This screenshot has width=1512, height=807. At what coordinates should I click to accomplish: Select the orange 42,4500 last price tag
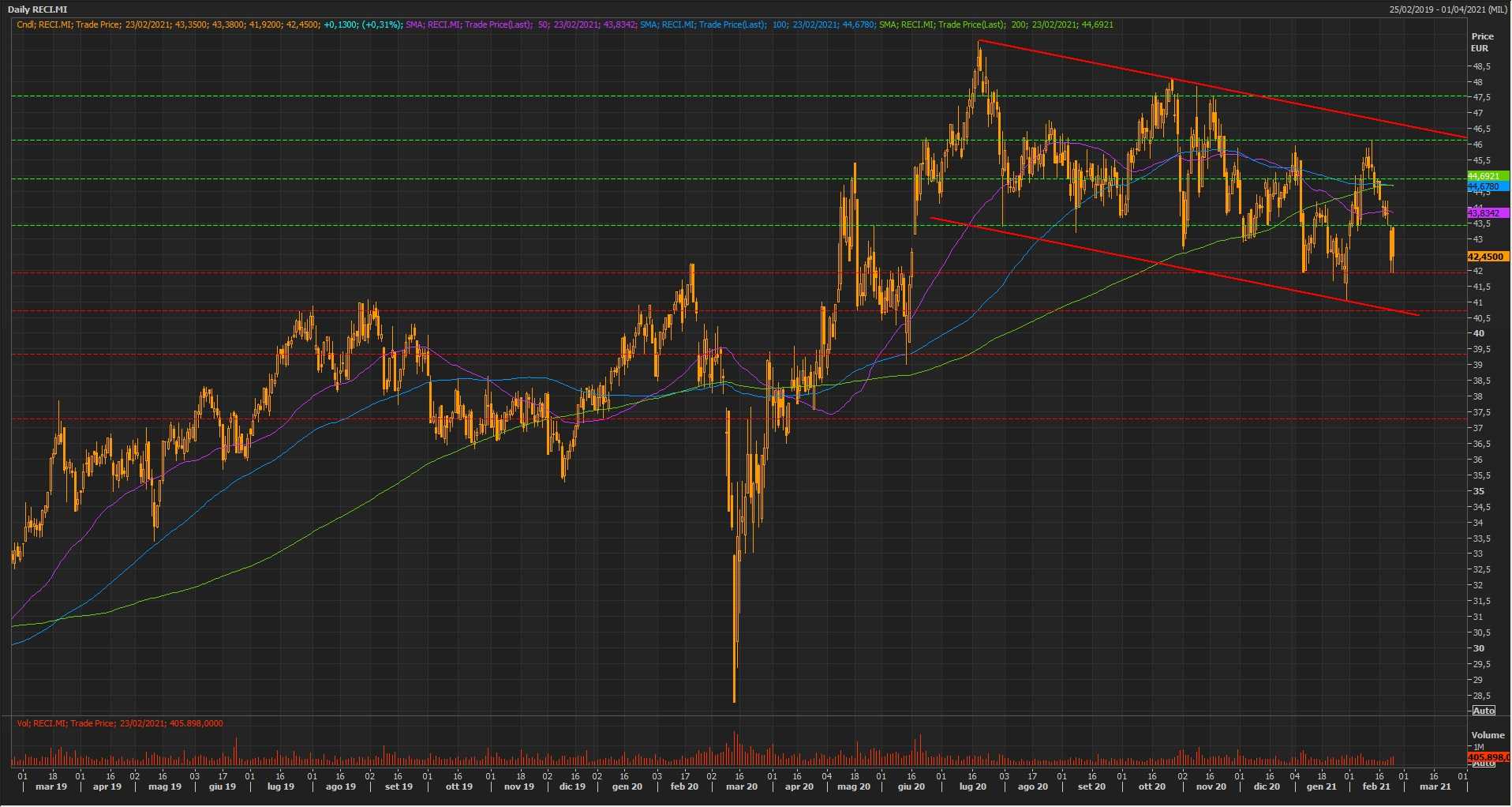[x=1487, y=257]
